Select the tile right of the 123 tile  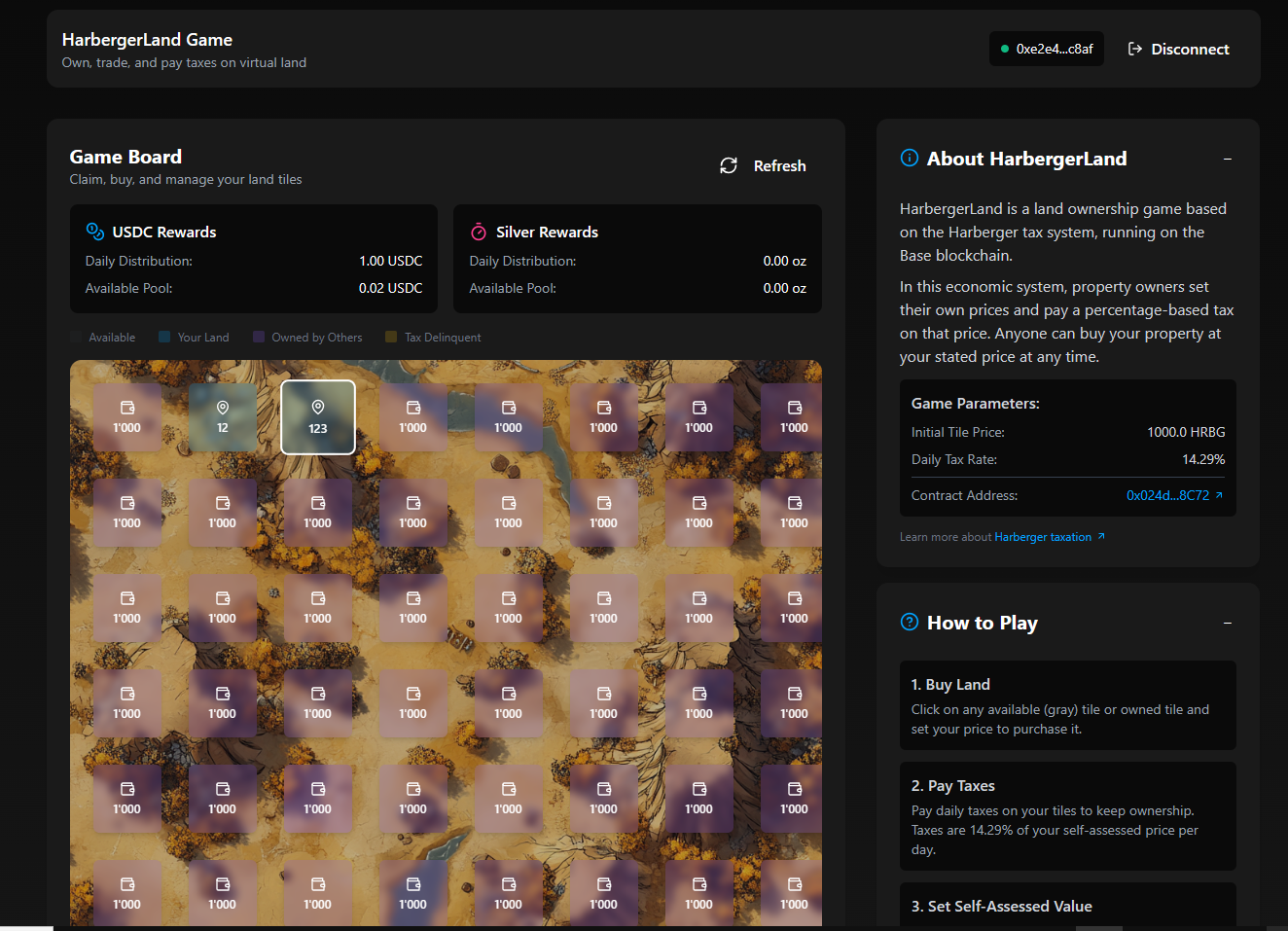click(x=413, y=417)
